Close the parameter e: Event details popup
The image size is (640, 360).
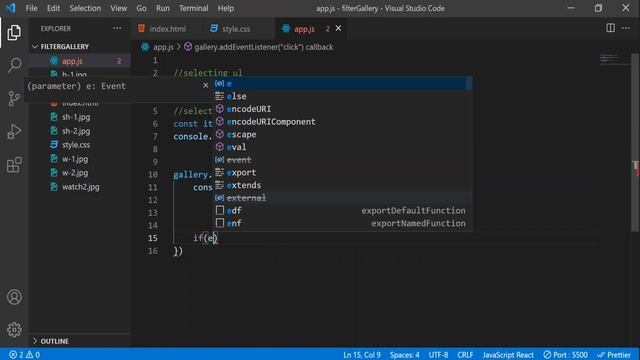pyautogui.click(x=205, y=85)
